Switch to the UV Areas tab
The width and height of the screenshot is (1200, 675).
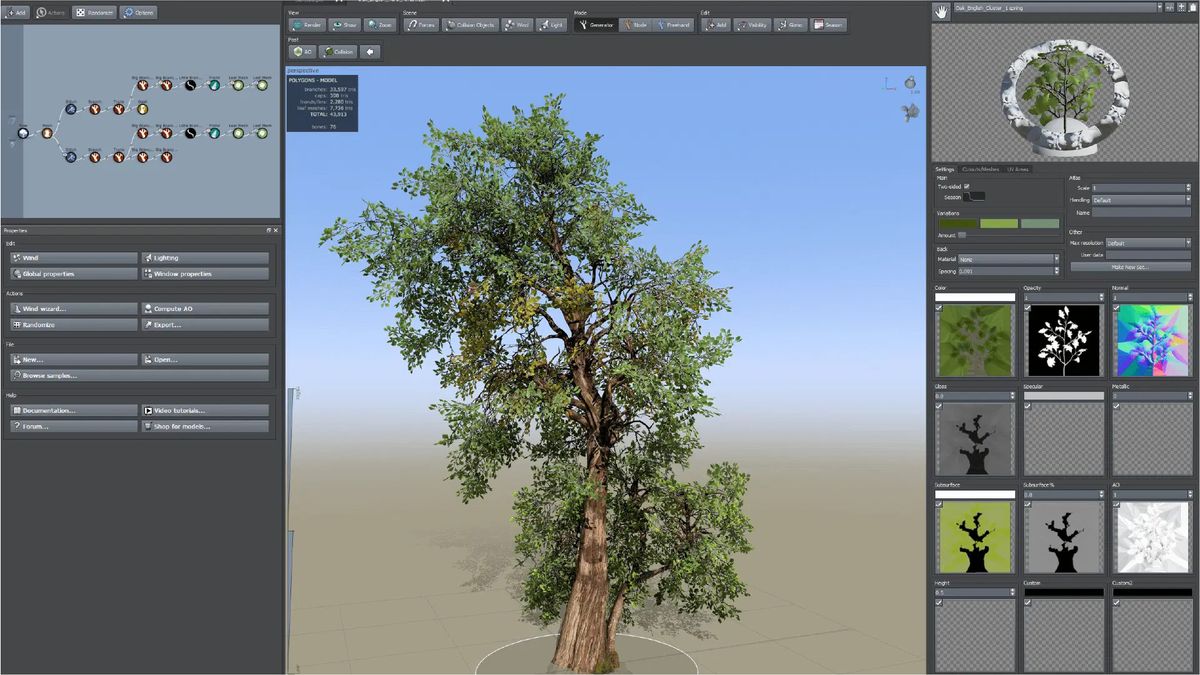pos(1018,169)
